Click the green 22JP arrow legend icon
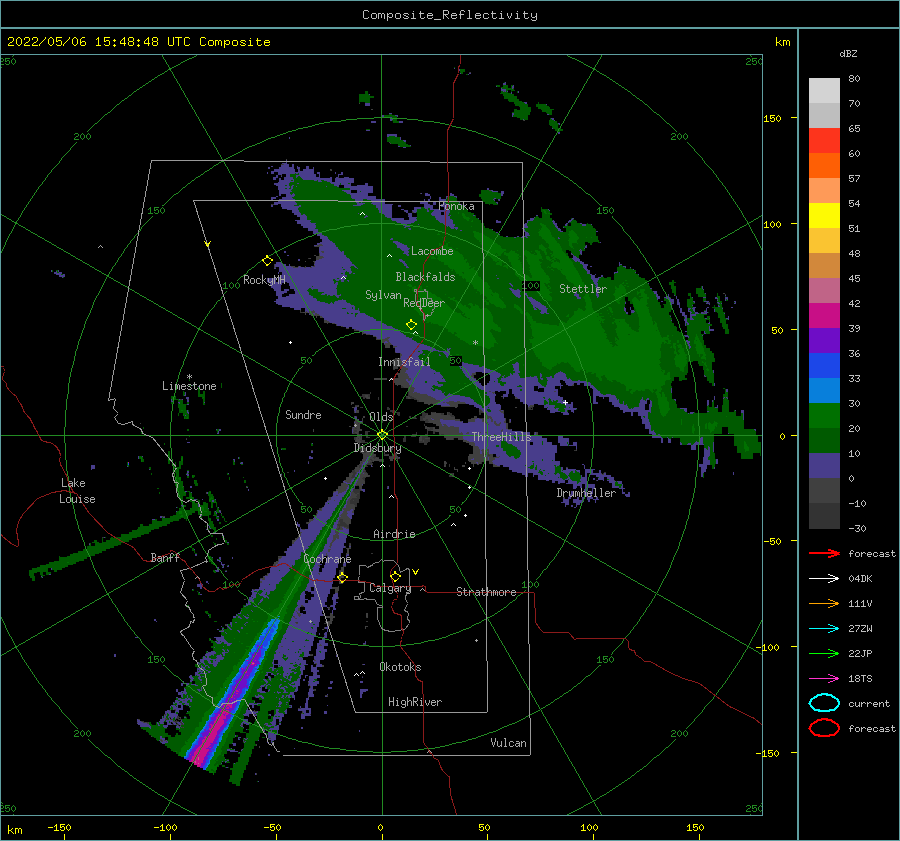900x841 pixels. [x=824, y=653]
